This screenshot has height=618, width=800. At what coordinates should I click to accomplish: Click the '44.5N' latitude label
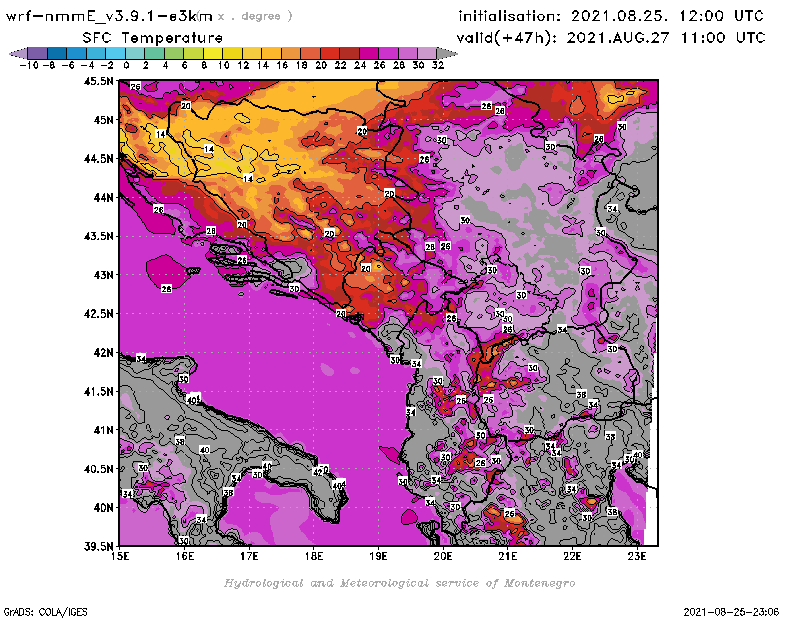[98, 159]
